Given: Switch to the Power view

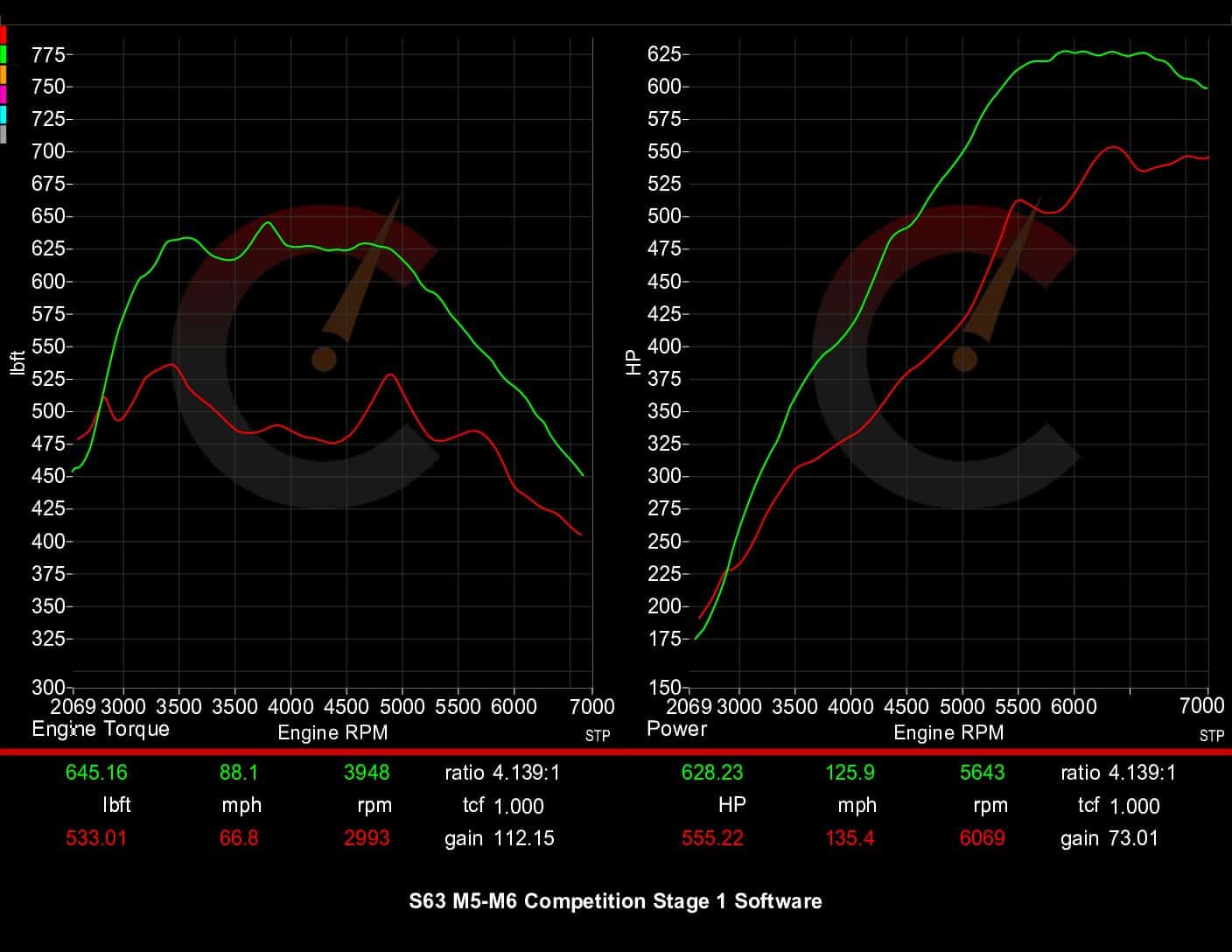Looking at the screenshot, I should (676, 728).
